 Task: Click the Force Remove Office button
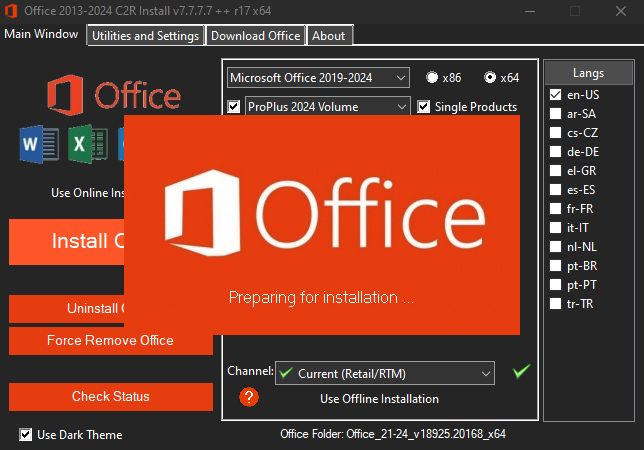(111, 340)
